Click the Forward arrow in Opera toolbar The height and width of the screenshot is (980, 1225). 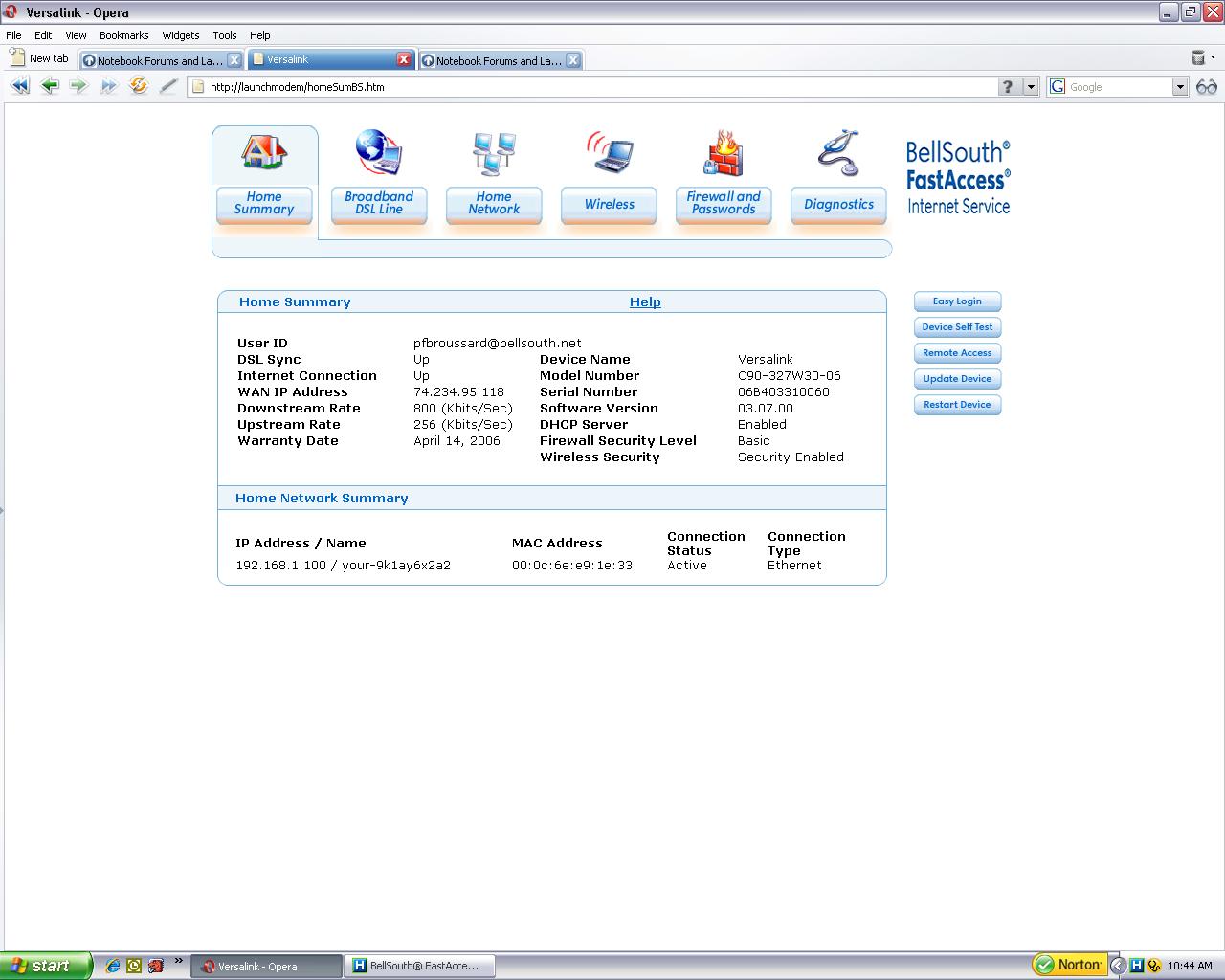pyautogui.click(x=78, y=86)
